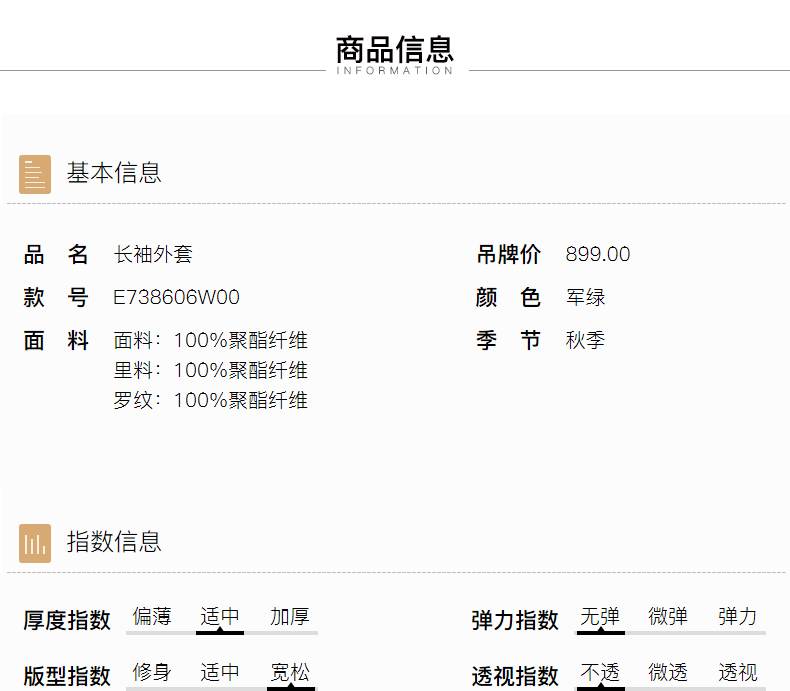790x691 pixels.
Task: Select 适中 in the 厚度指数 row
Action: pos(220,617)
